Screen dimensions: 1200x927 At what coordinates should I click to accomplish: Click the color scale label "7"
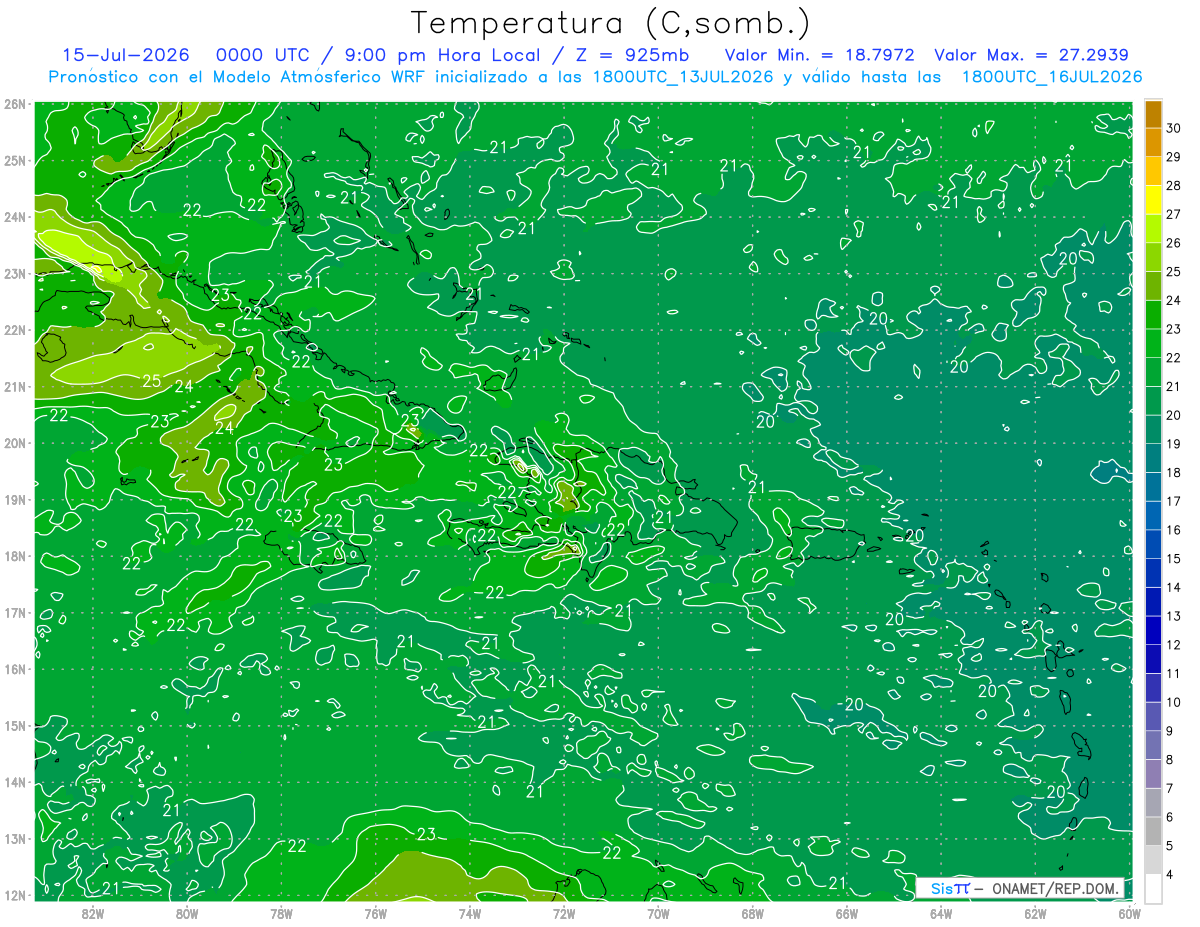[1170, 788]
